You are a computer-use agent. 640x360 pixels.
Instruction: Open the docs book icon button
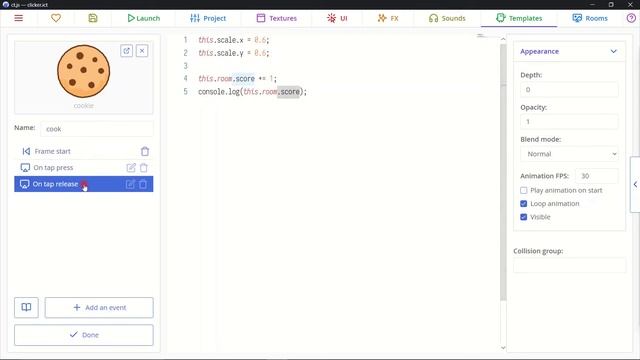click(x=26, y=307)
